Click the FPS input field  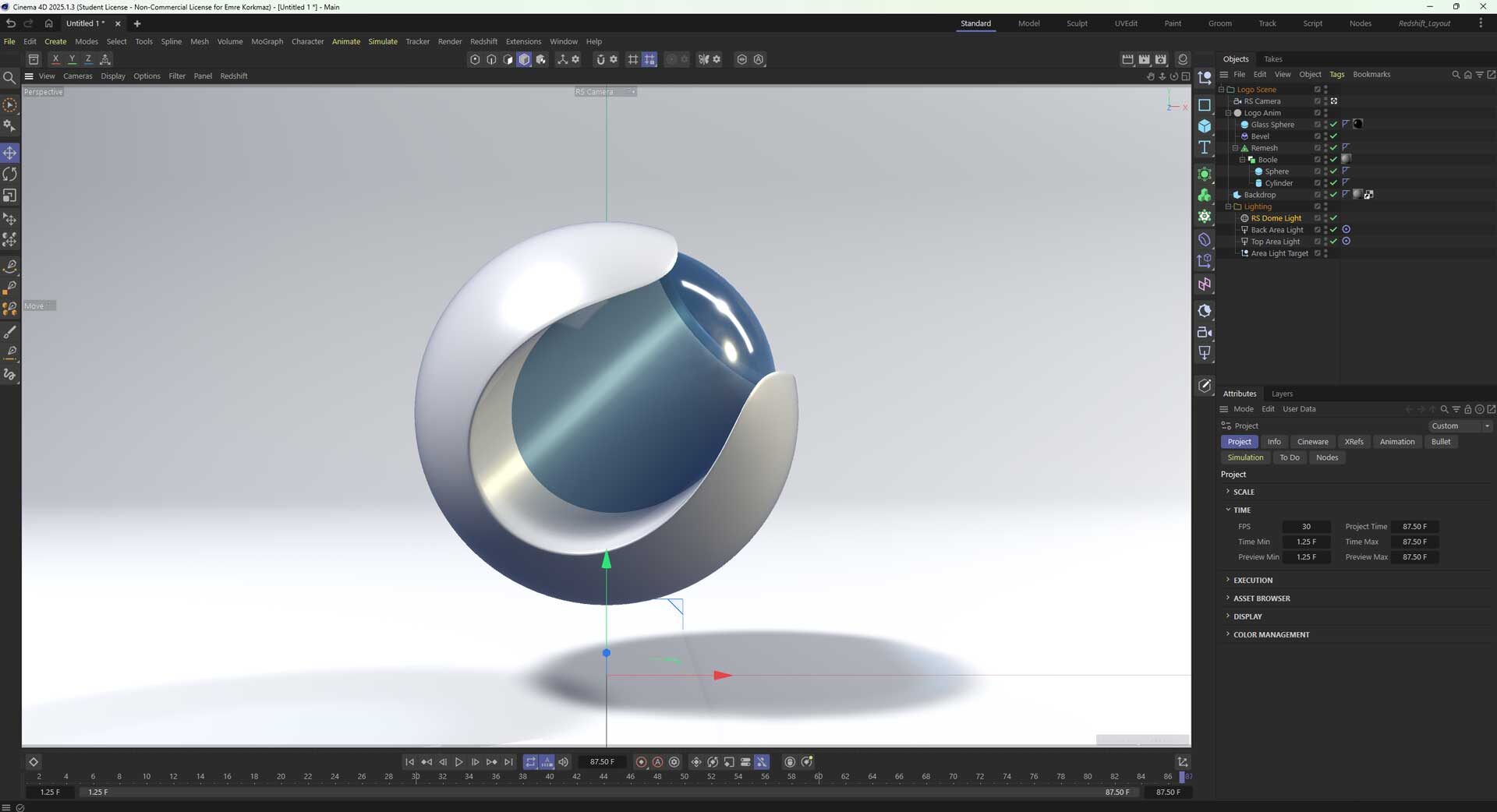click(x=1306, y=527)
